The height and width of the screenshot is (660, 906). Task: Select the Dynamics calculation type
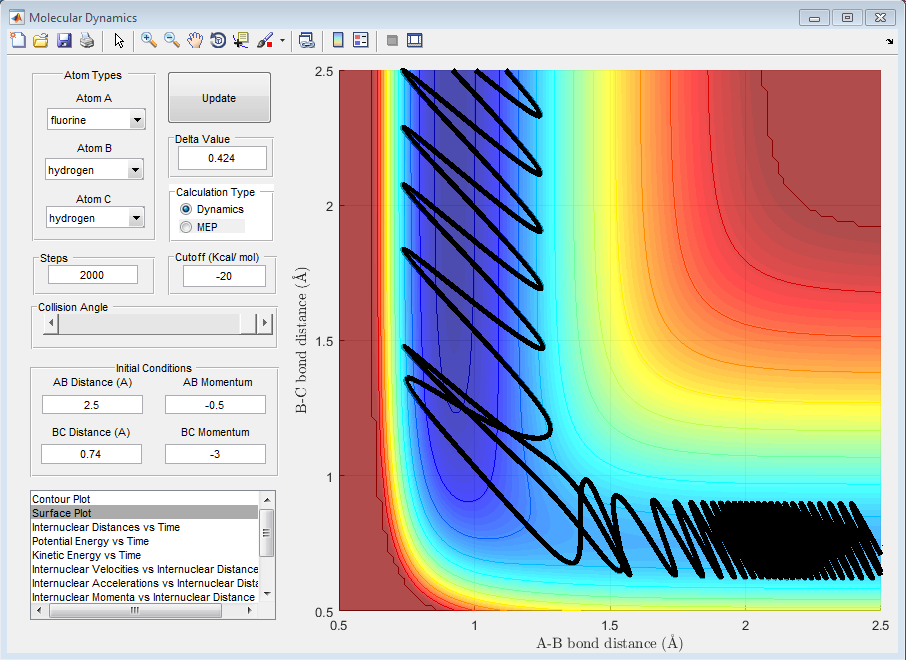tap(212, 209)
